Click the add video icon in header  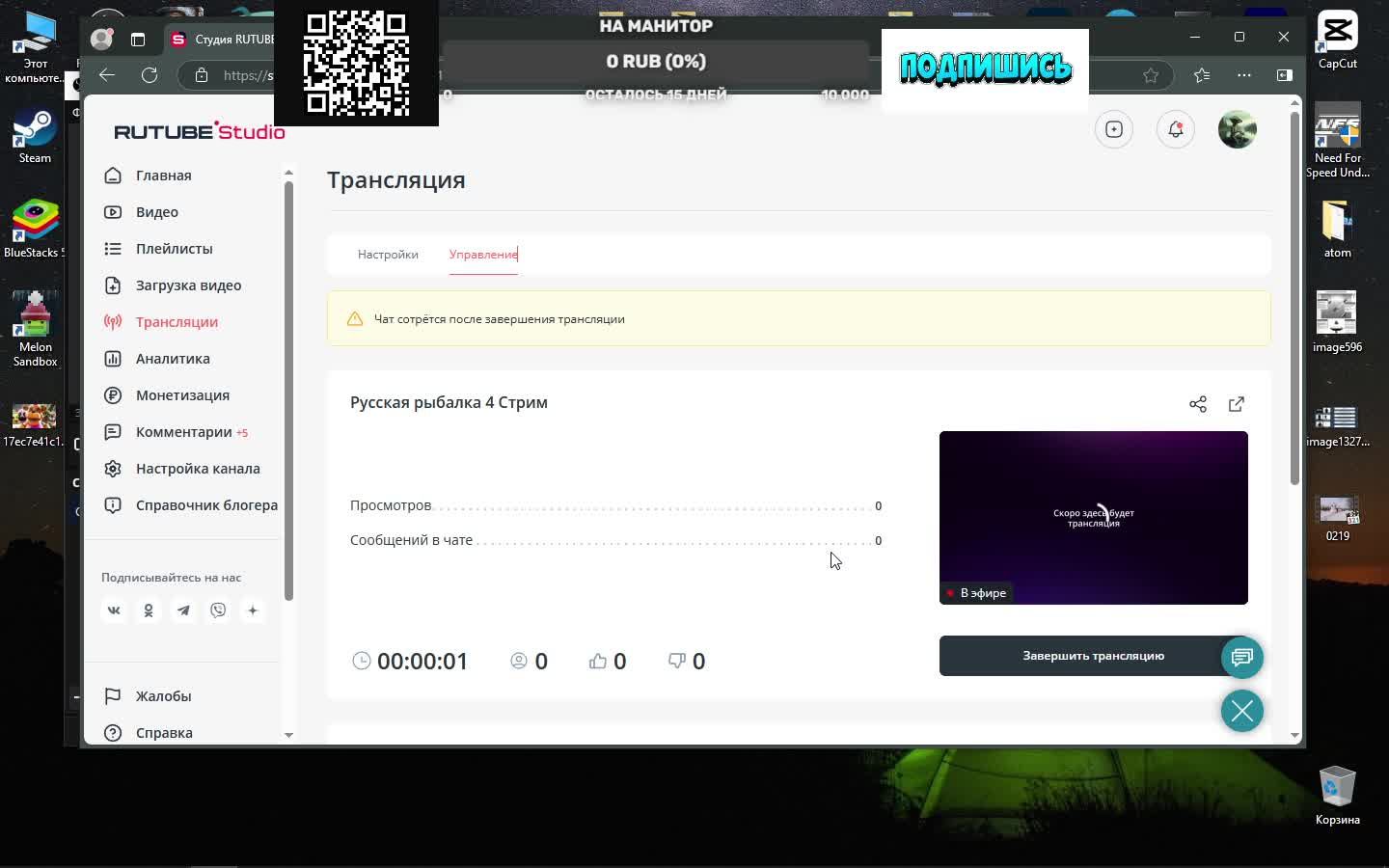point(1114,129)
